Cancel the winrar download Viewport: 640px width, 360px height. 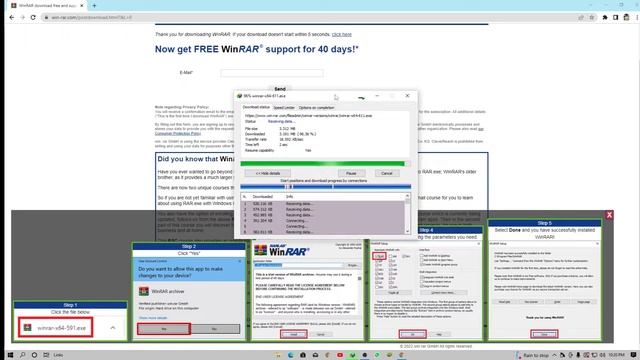[x=387, y=173]
